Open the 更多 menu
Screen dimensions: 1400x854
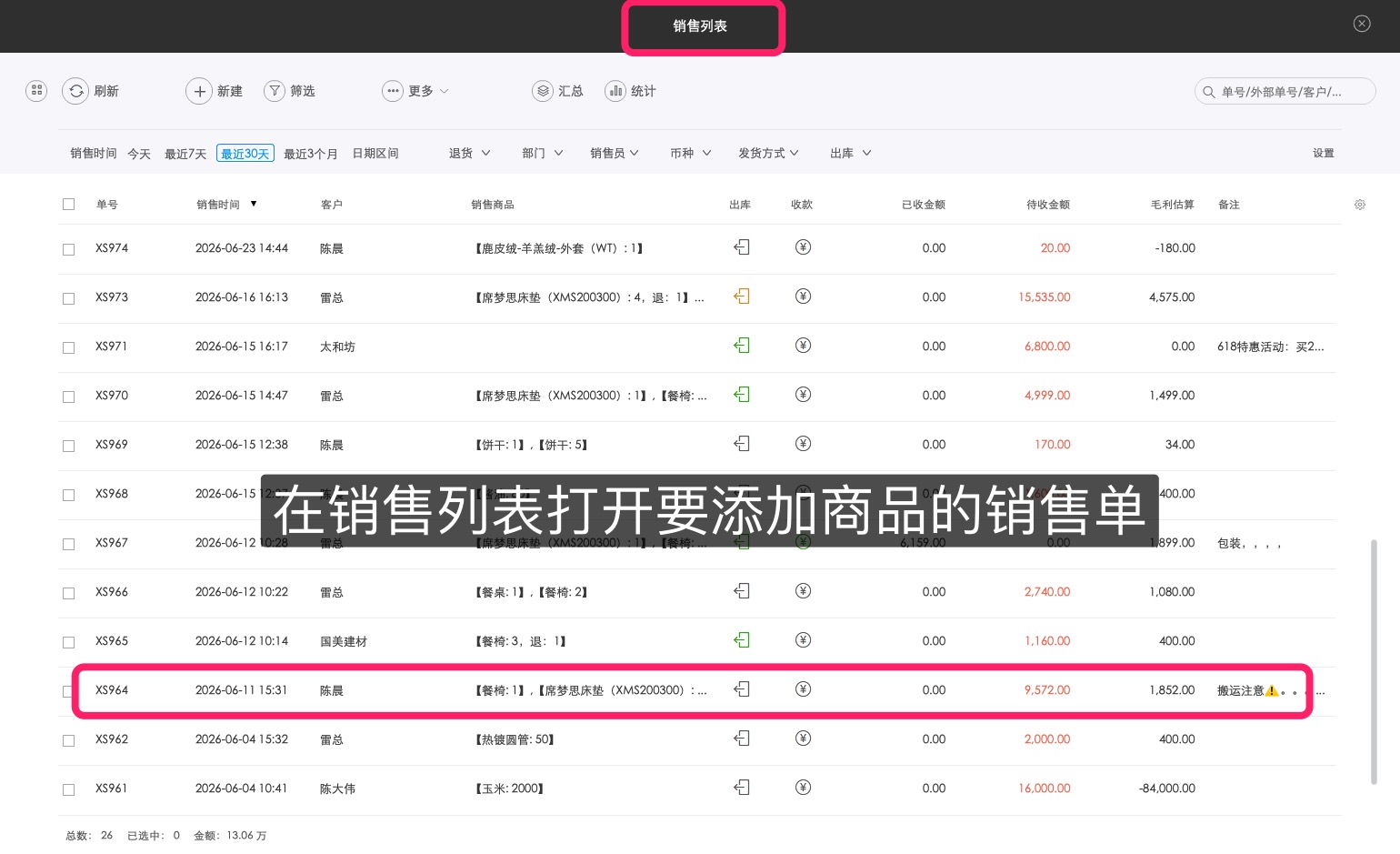coord(415,91)
